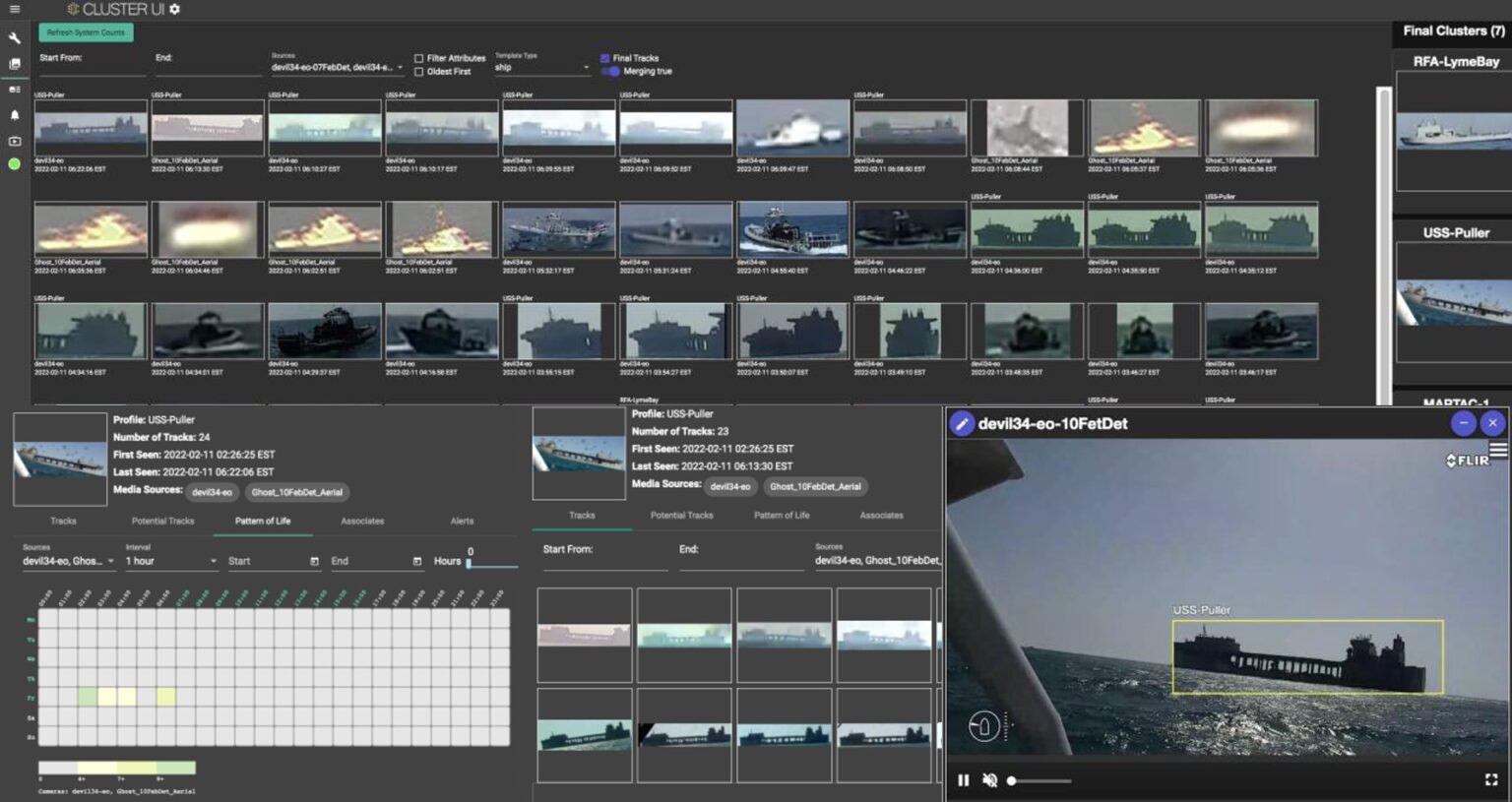This screenshot has height=802, width=1512.
Task: Click the Hours slider handle
Action: [x=469, y=564]
